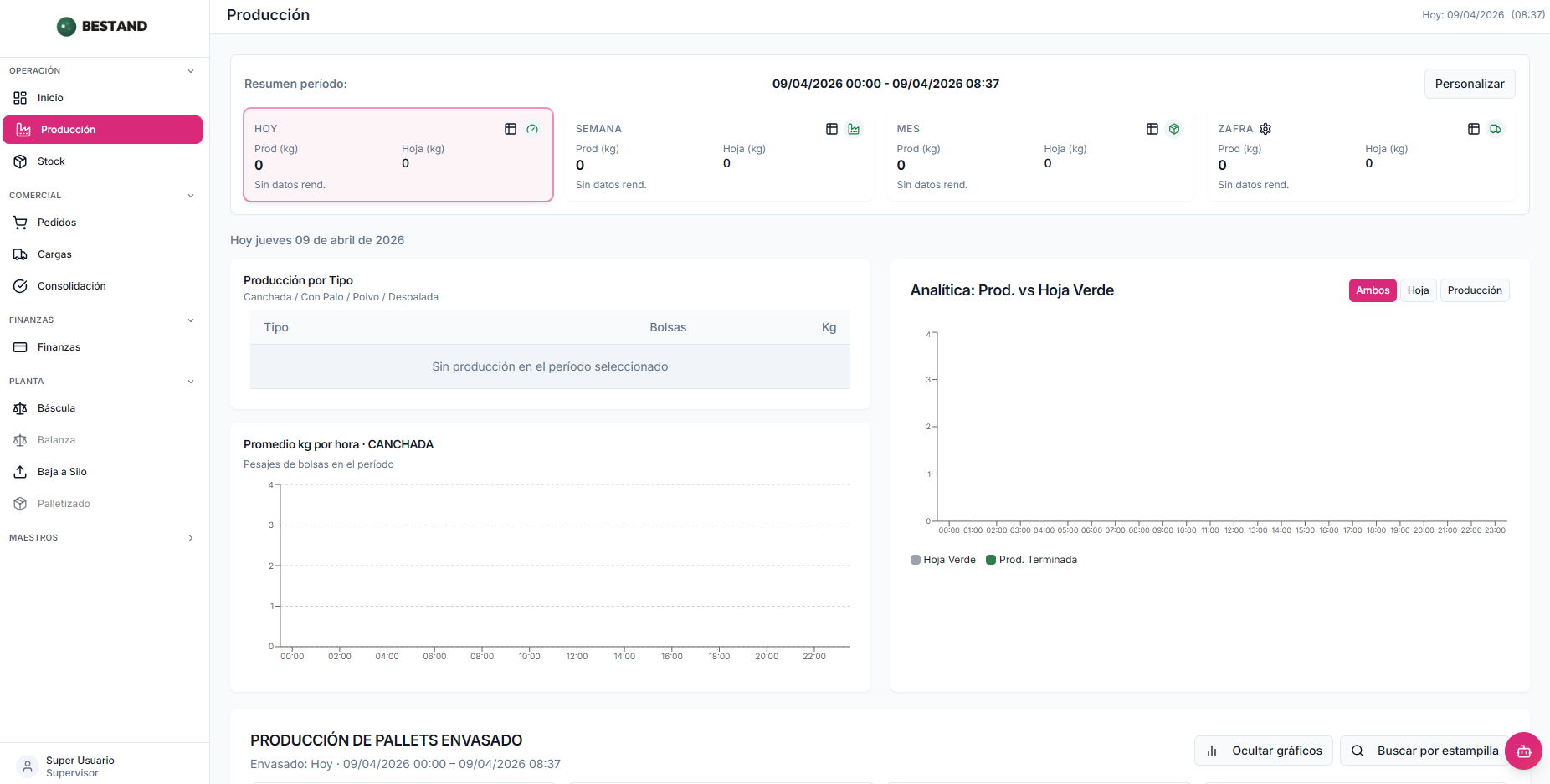Switch analytics chart to Producción only
The height and width of the screenshot is (784, 1550).
click(x=1474, y=290)
